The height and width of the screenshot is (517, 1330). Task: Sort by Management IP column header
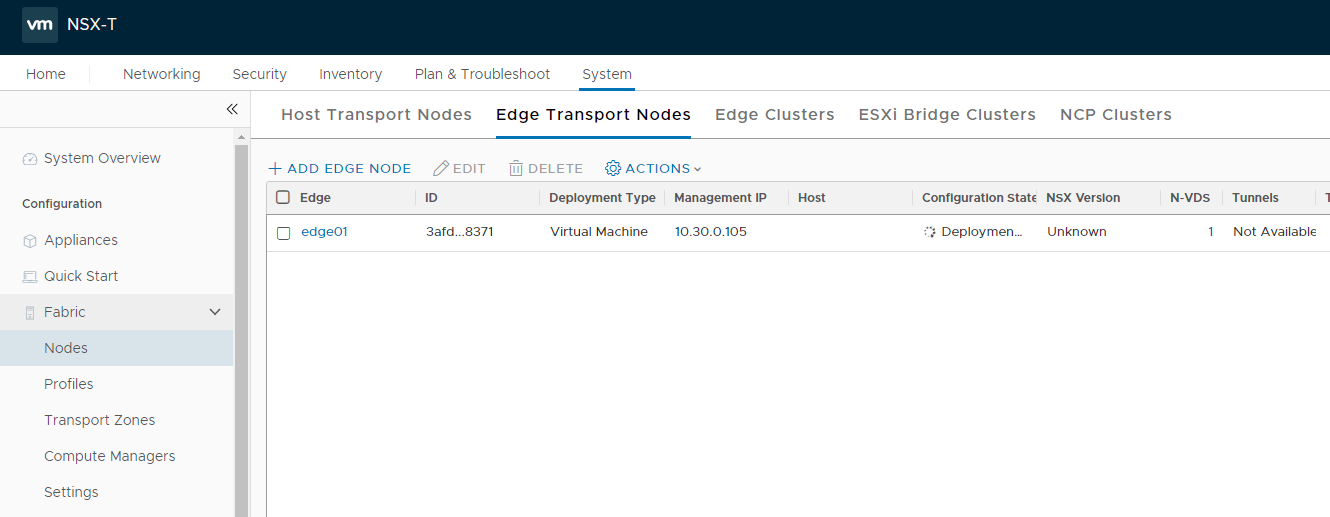point(720,198)
